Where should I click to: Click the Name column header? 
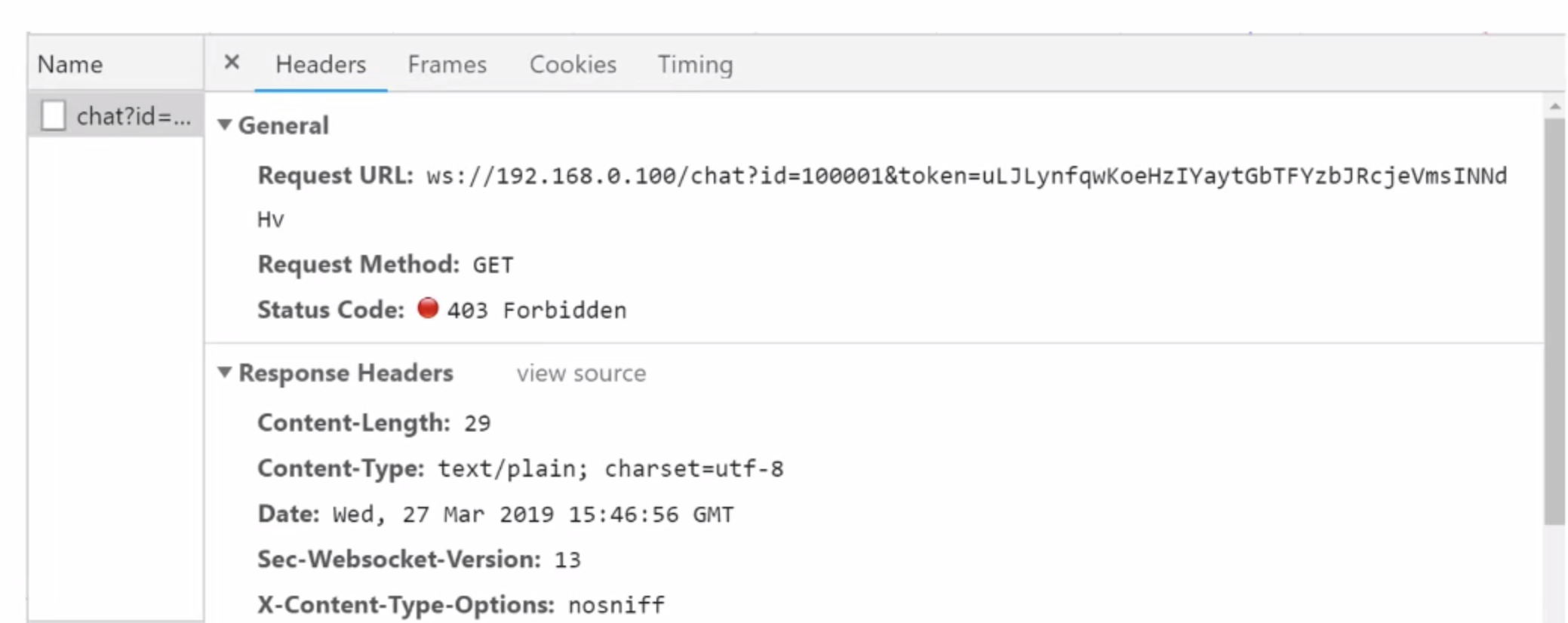pyautogui.click(x=70, y=65)
